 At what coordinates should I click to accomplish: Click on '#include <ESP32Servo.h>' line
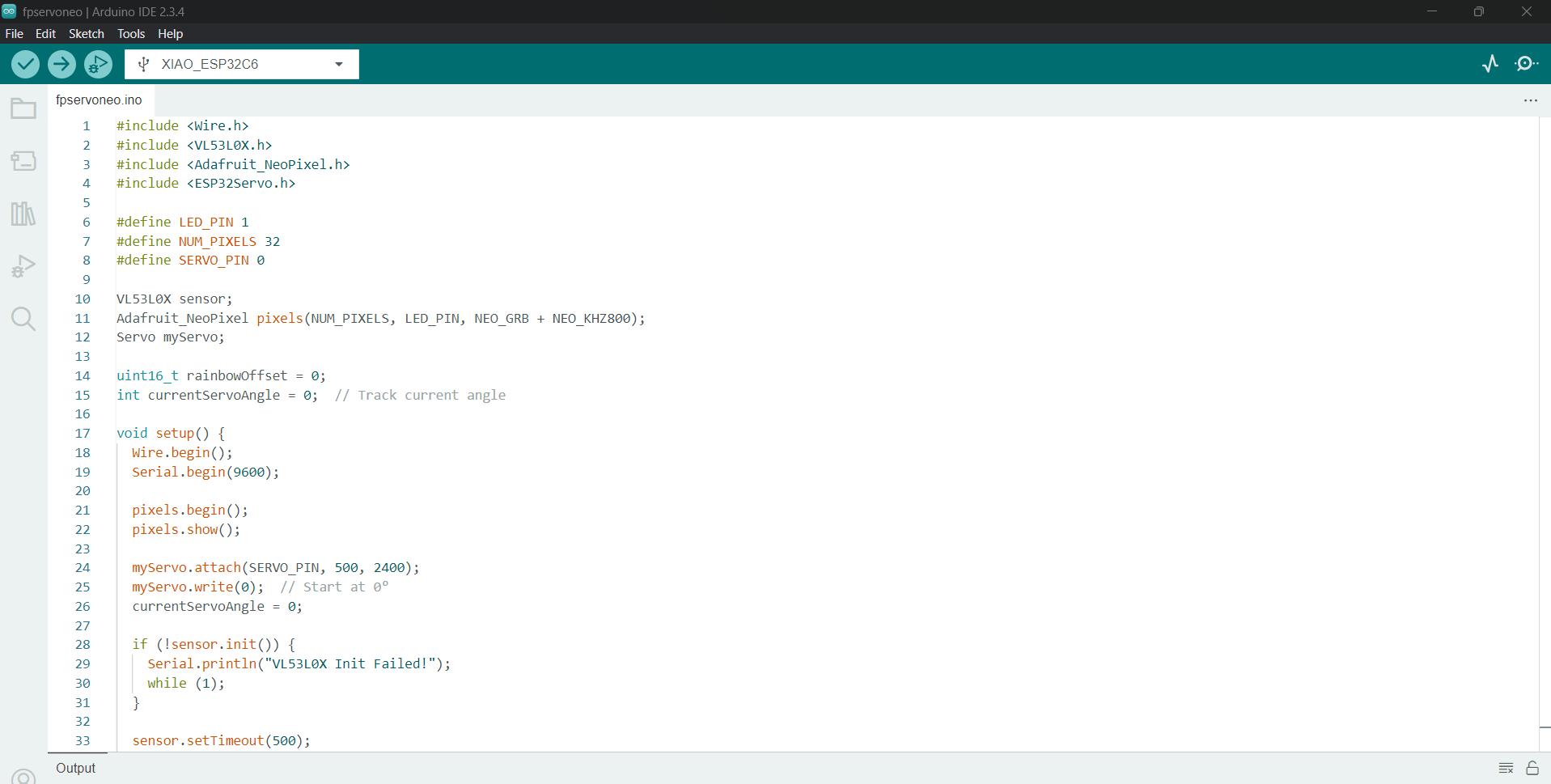tap(206, 184)
